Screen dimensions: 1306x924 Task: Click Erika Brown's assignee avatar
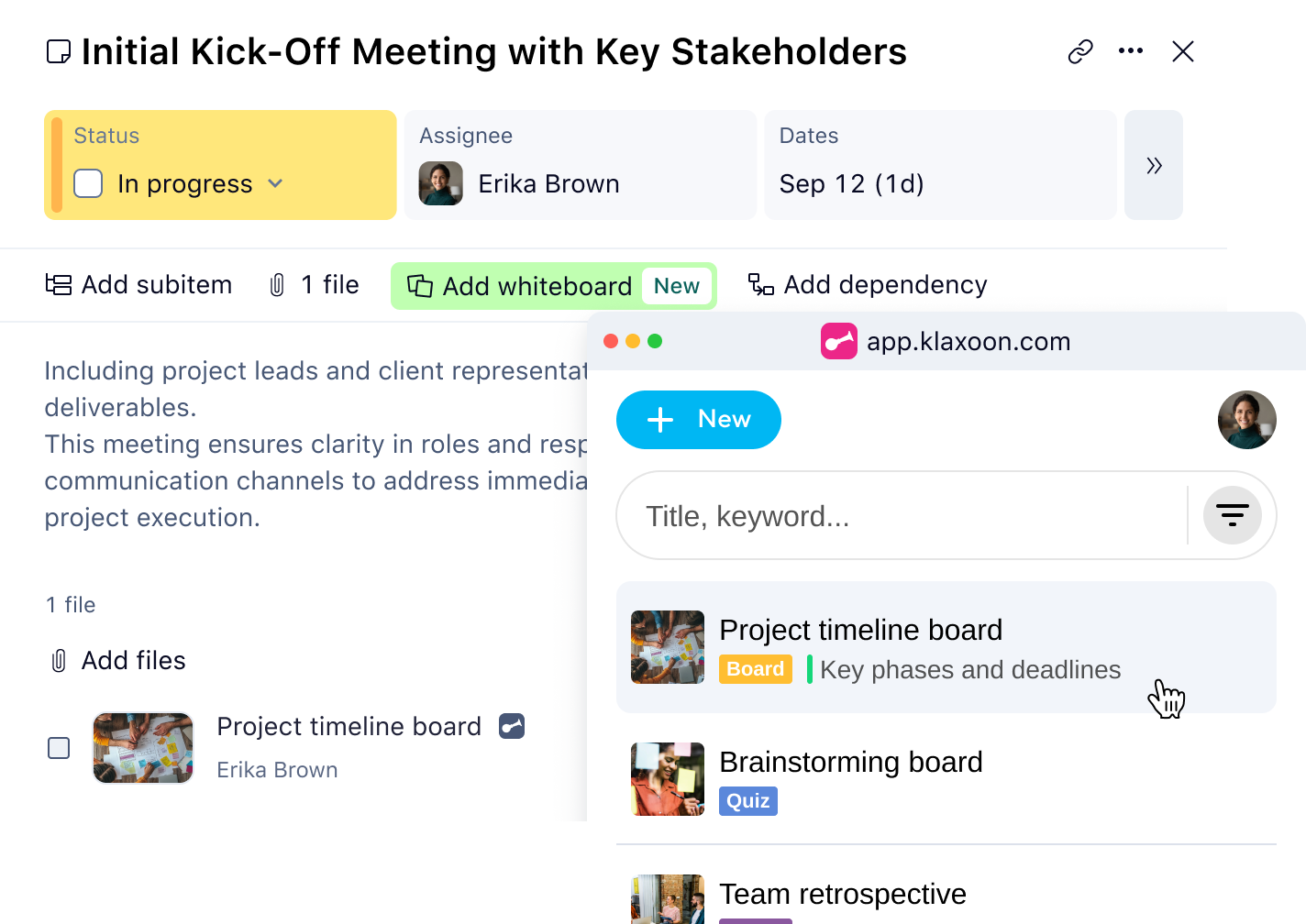tap(441, 183)
